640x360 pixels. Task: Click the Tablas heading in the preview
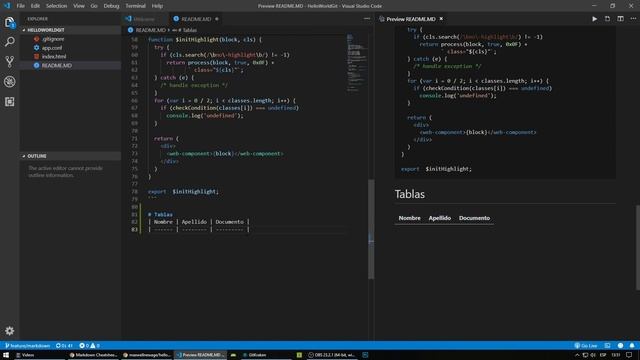(x=409, y=194)
